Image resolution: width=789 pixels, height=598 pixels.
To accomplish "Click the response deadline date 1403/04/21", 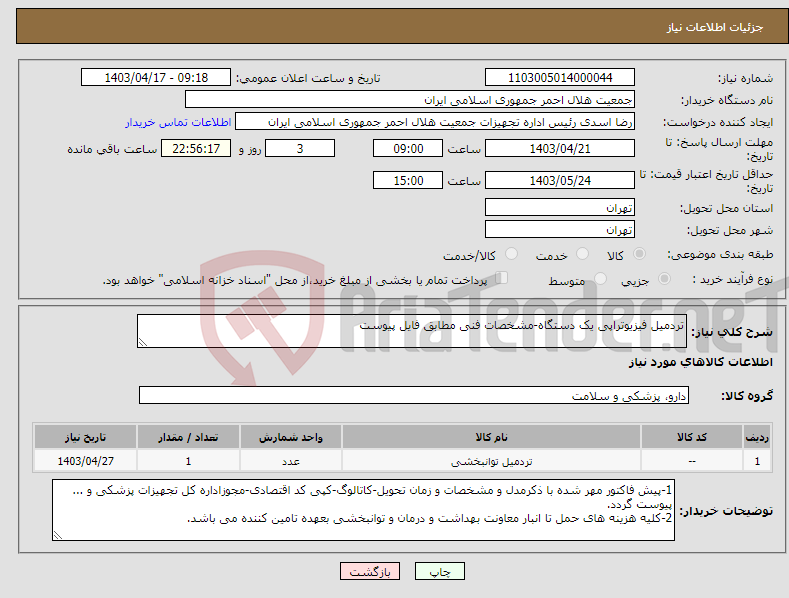I will tap(560, 148).
